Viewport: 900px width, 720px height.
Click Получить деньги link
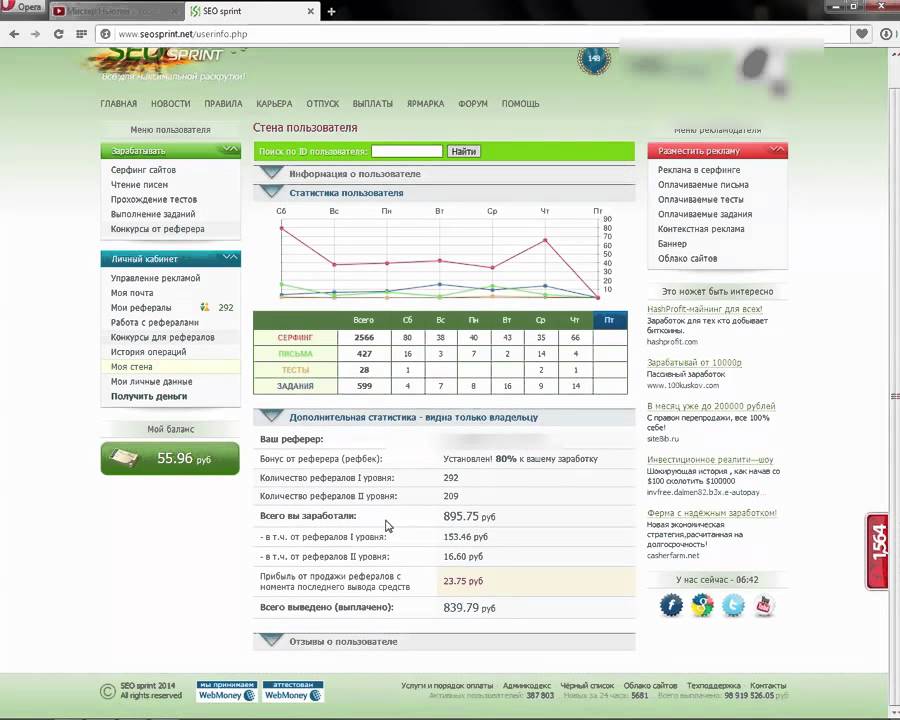pos(149,396)
